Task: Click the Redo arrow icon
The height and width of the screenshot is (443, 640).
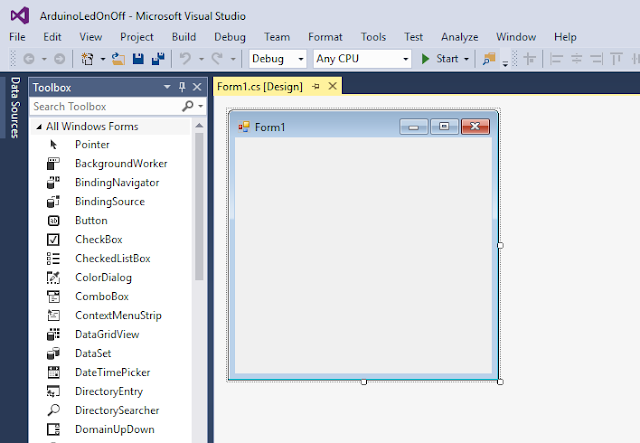Action: point(217,59)
